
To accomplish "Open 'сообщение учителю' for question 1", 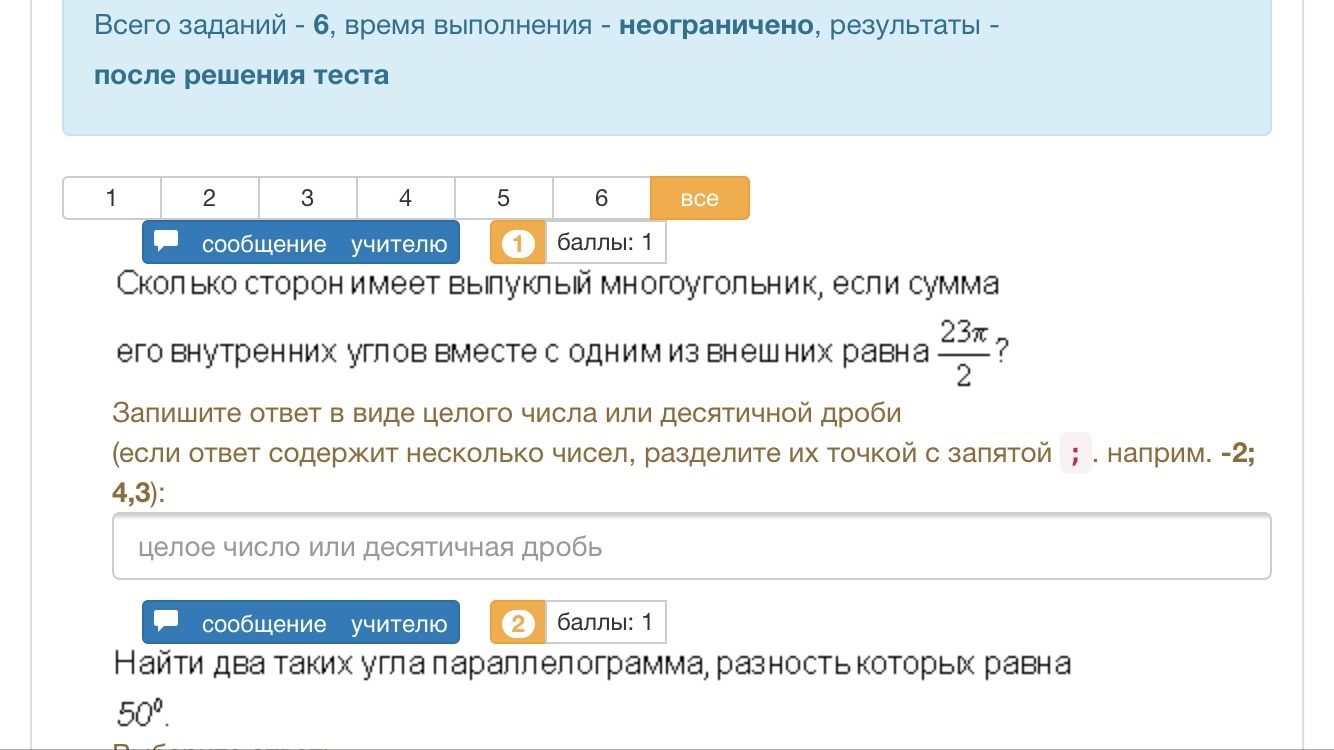I will (301, 243).
